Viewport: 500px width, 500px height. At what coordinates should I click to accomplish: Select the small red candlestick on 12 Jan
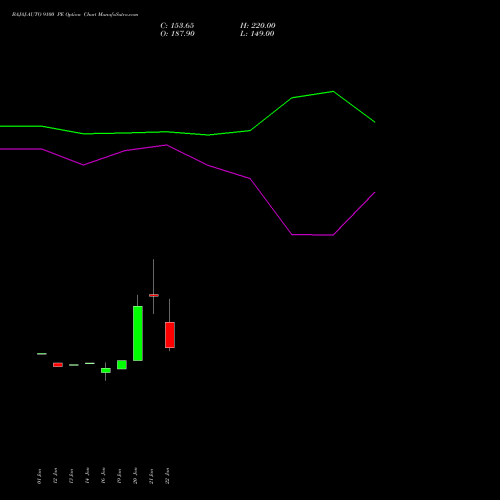click(x=58, y=365)
